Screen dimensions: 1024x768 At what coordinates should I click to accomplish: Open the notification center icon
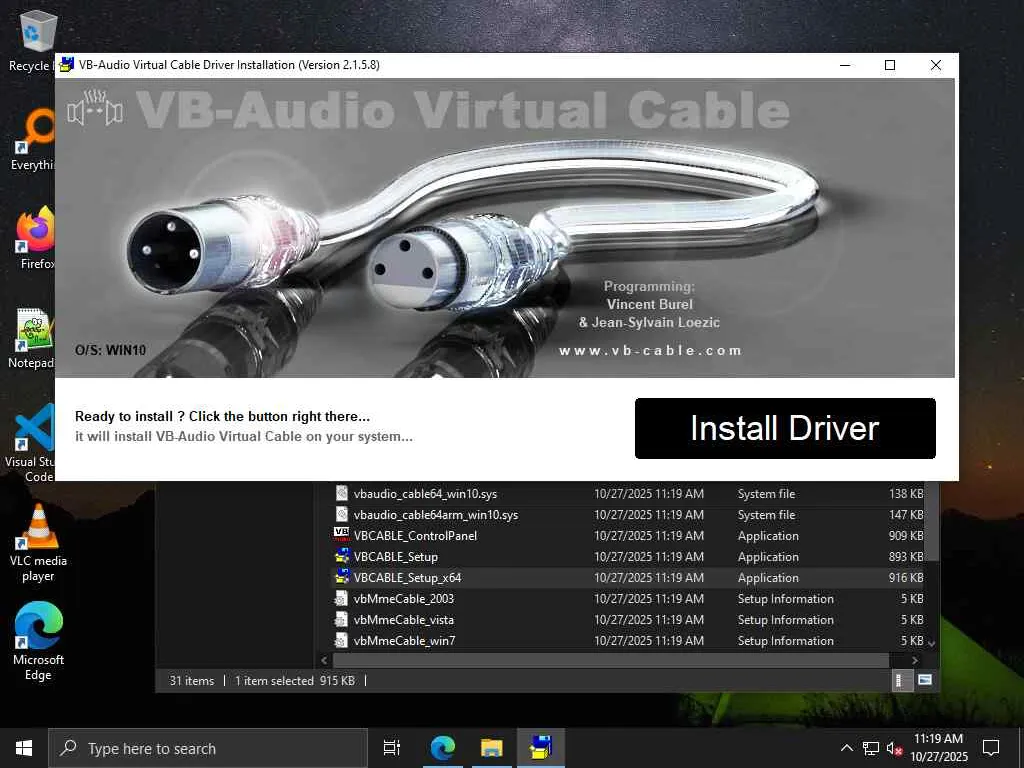tap(991, 748)
